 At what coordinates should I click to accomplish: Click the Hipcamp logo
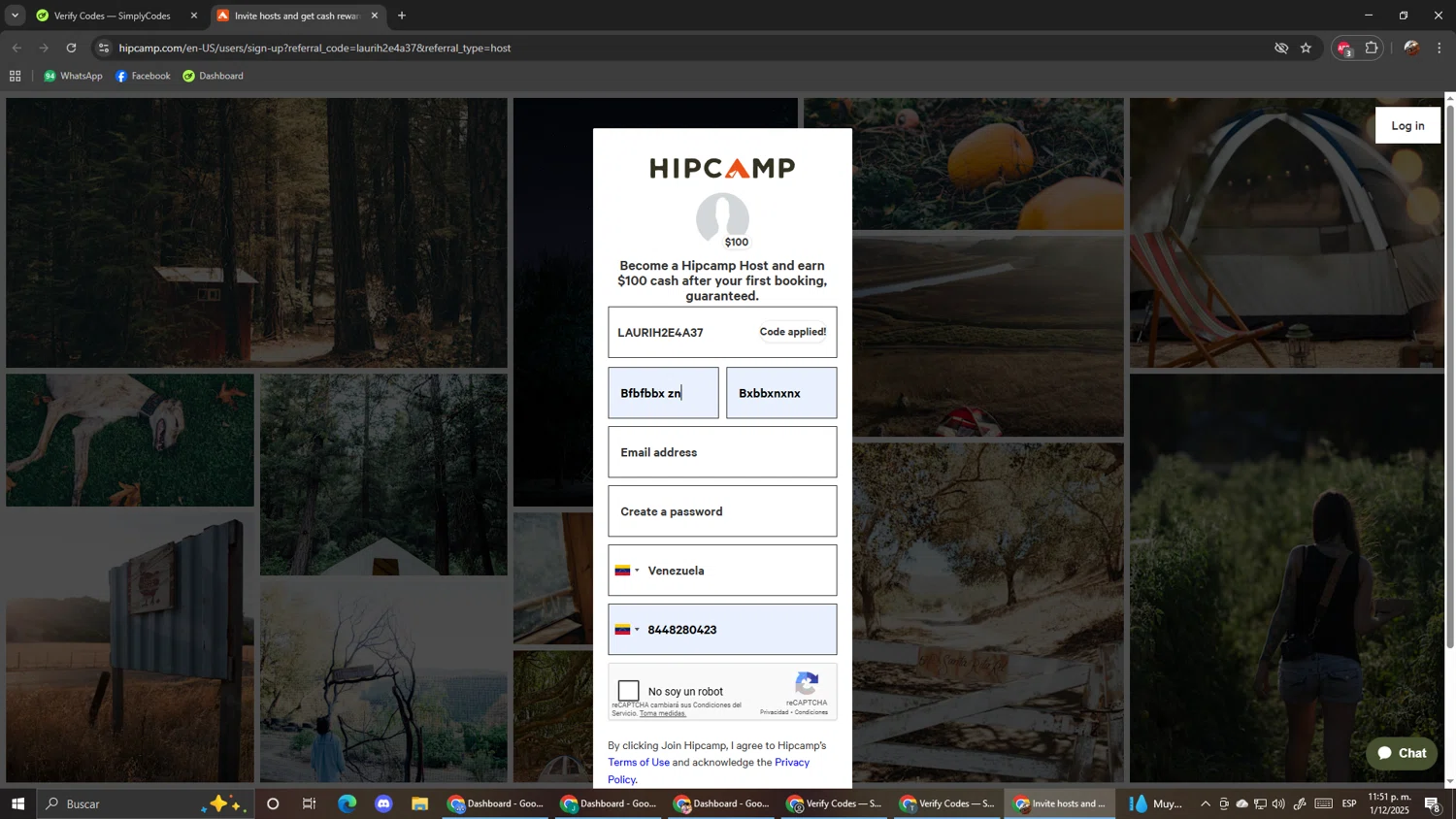pyautogui.click(x=722, y=168)
